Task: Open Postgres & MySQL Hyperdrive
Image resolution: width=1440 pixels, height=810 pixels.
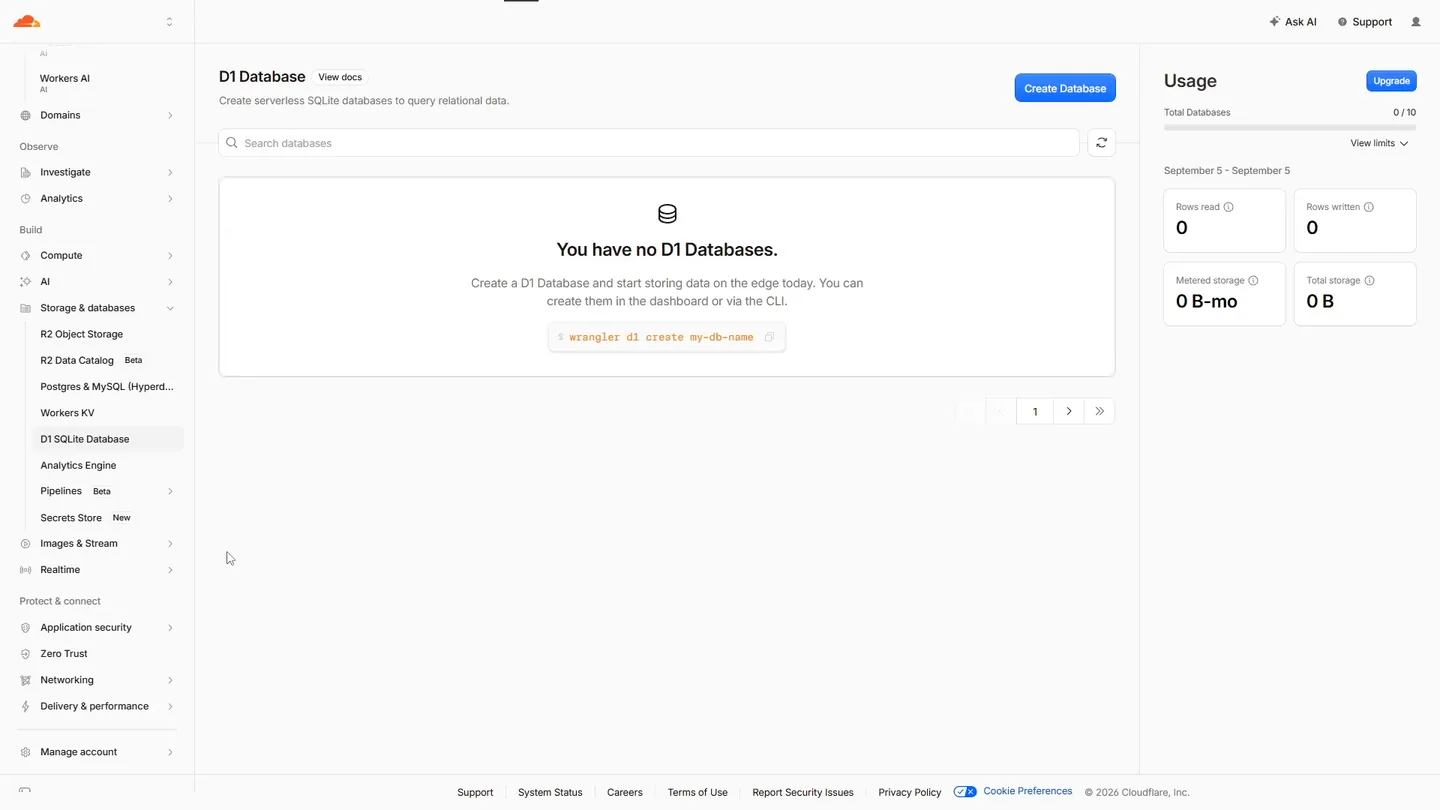Action: [x=108, y=387]
